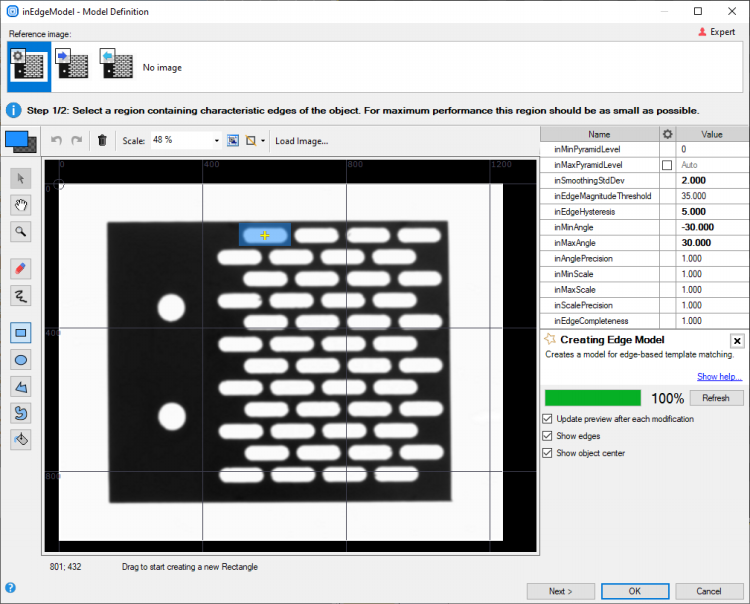Open the Scale percentage dropdown
This screenshot has height=604, width=750.
(216, 141)
